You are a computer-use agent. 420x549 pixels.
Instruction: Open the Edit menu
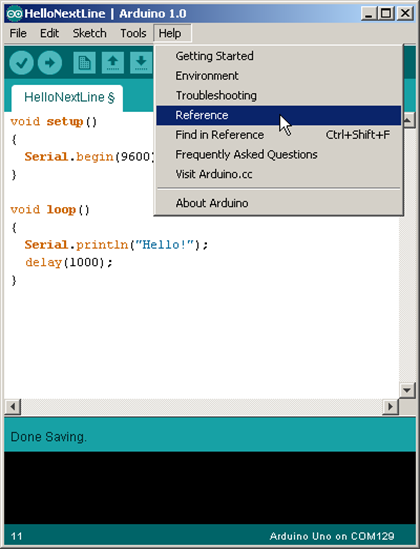tap(49, 33)
